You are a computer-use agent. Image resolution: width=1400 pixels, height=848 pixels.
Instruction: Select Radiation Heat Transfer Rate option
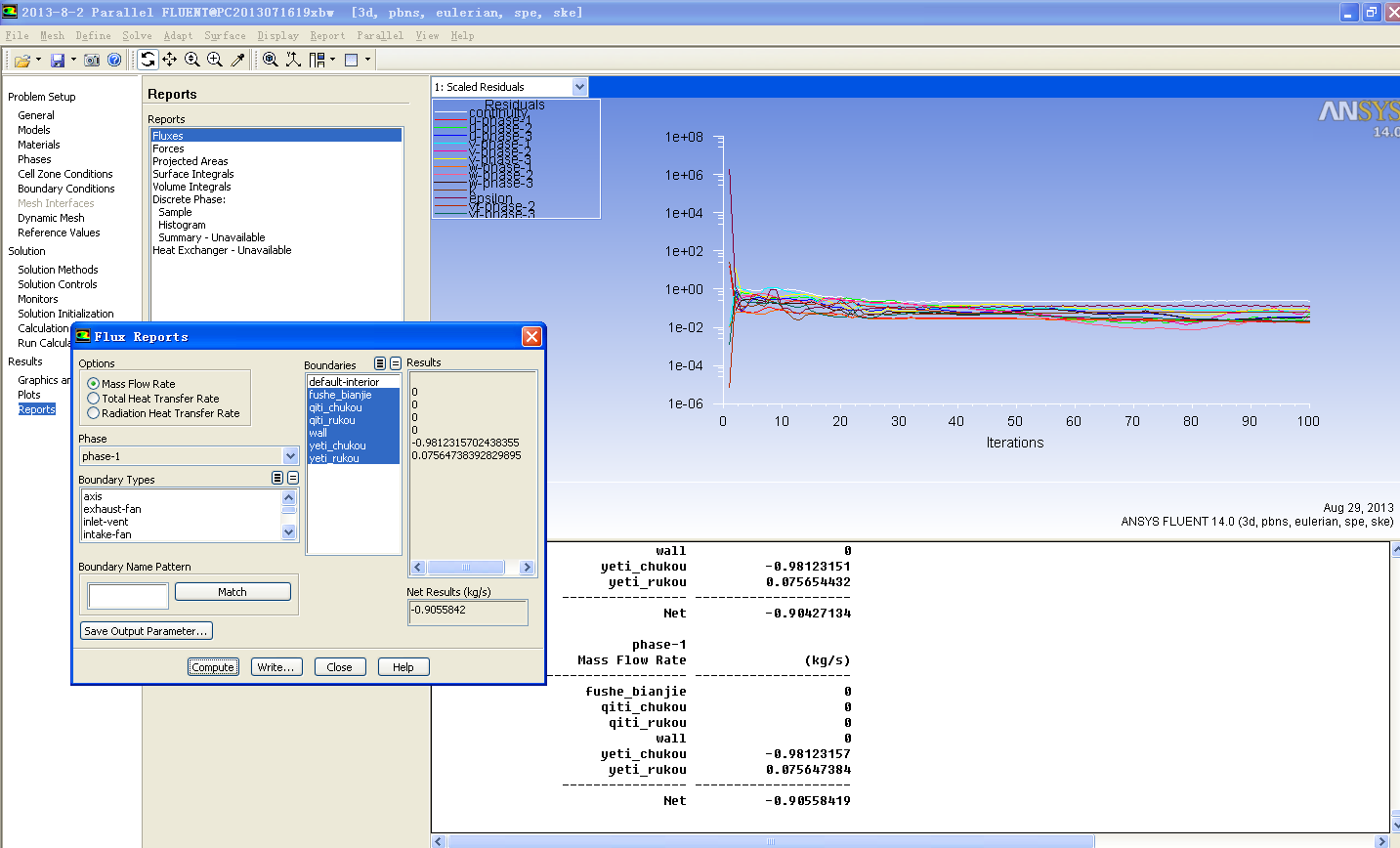click(x=94, y=413)
